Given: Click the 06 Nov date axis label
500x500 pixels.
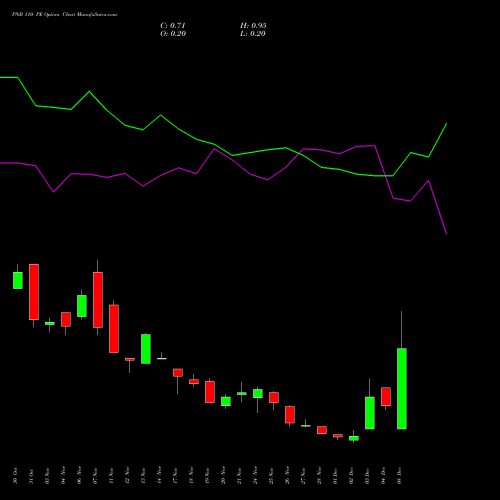Looking at the screenshot, I should tap(80, 476).
